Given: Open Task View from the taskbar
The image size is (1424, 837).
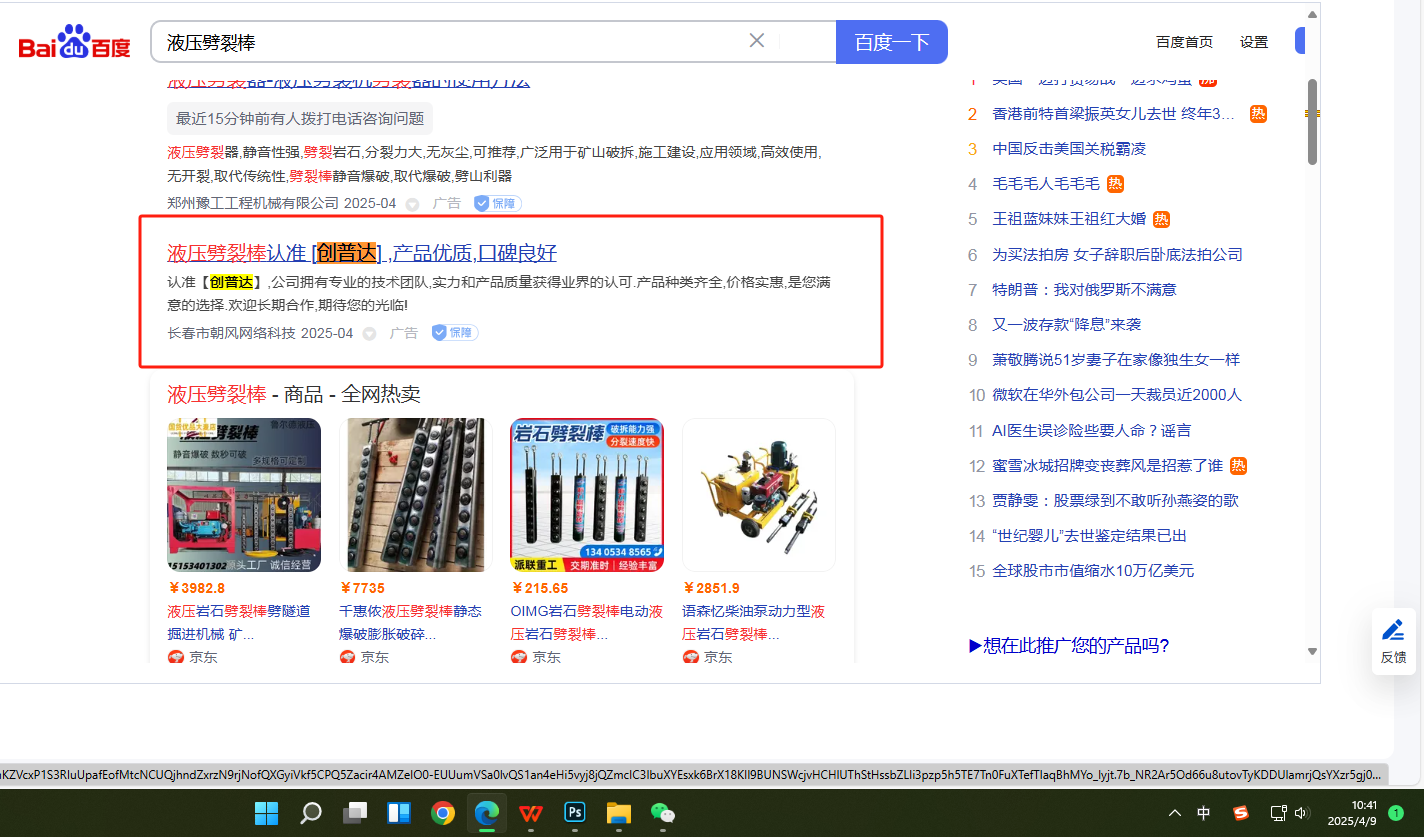Looking at the screenshot, I should tap(355, 813).
